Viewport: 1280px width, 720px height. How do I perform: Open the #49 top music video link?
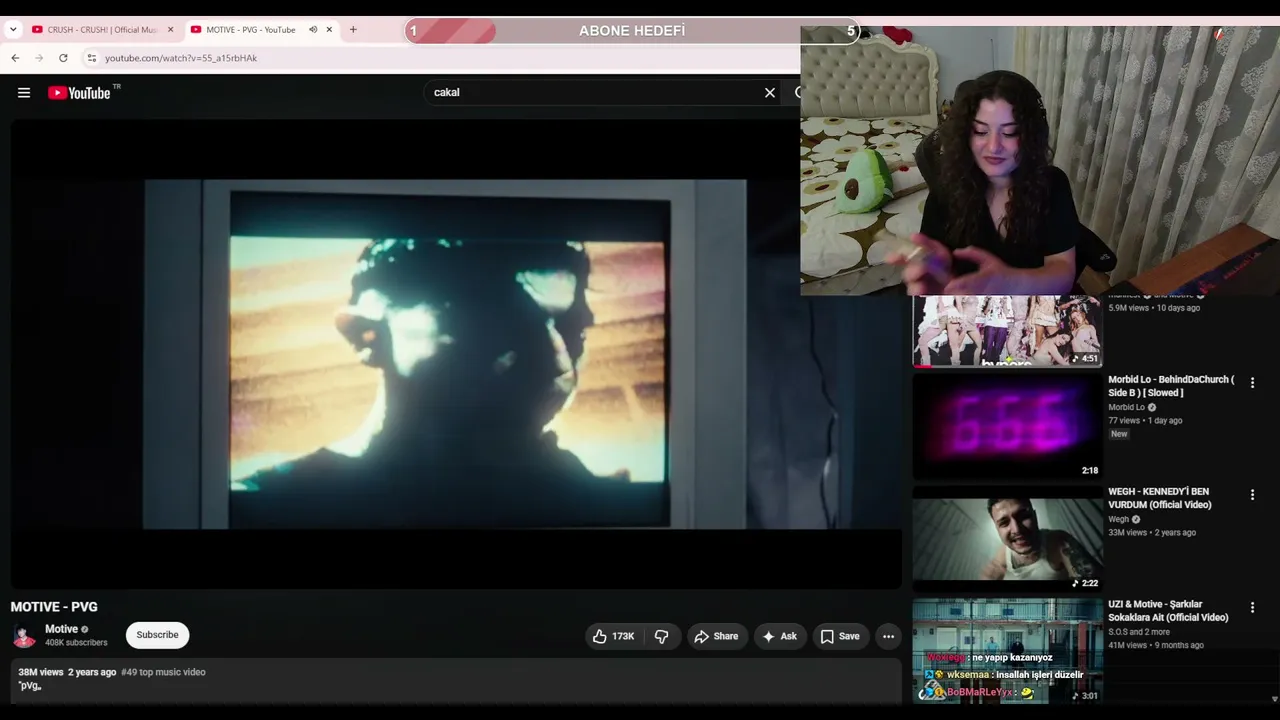[x=163, y=672]
